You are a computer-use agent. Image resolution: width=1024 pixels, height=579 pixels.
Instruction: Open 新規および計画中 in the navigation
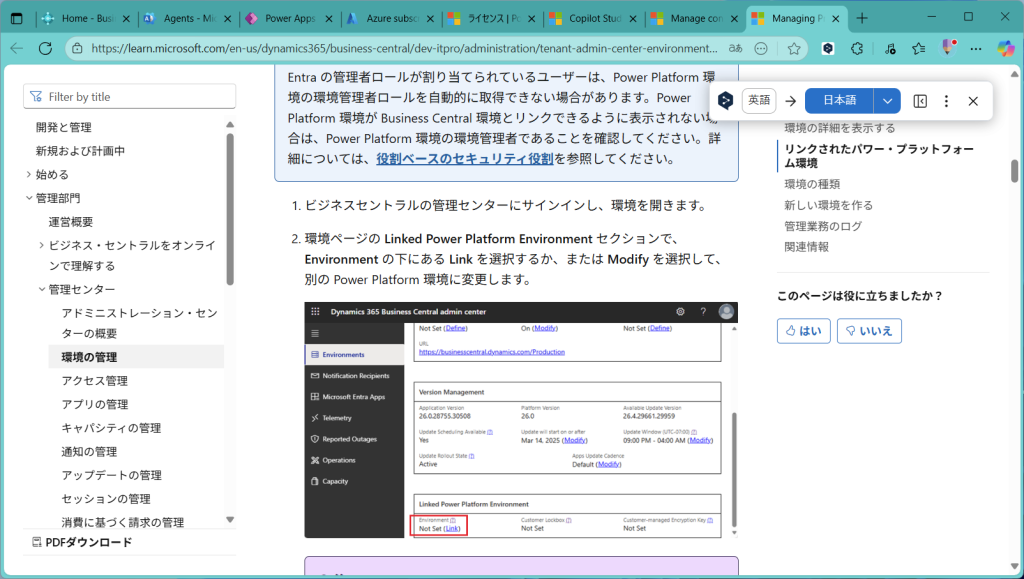click(x=80, y=151)
